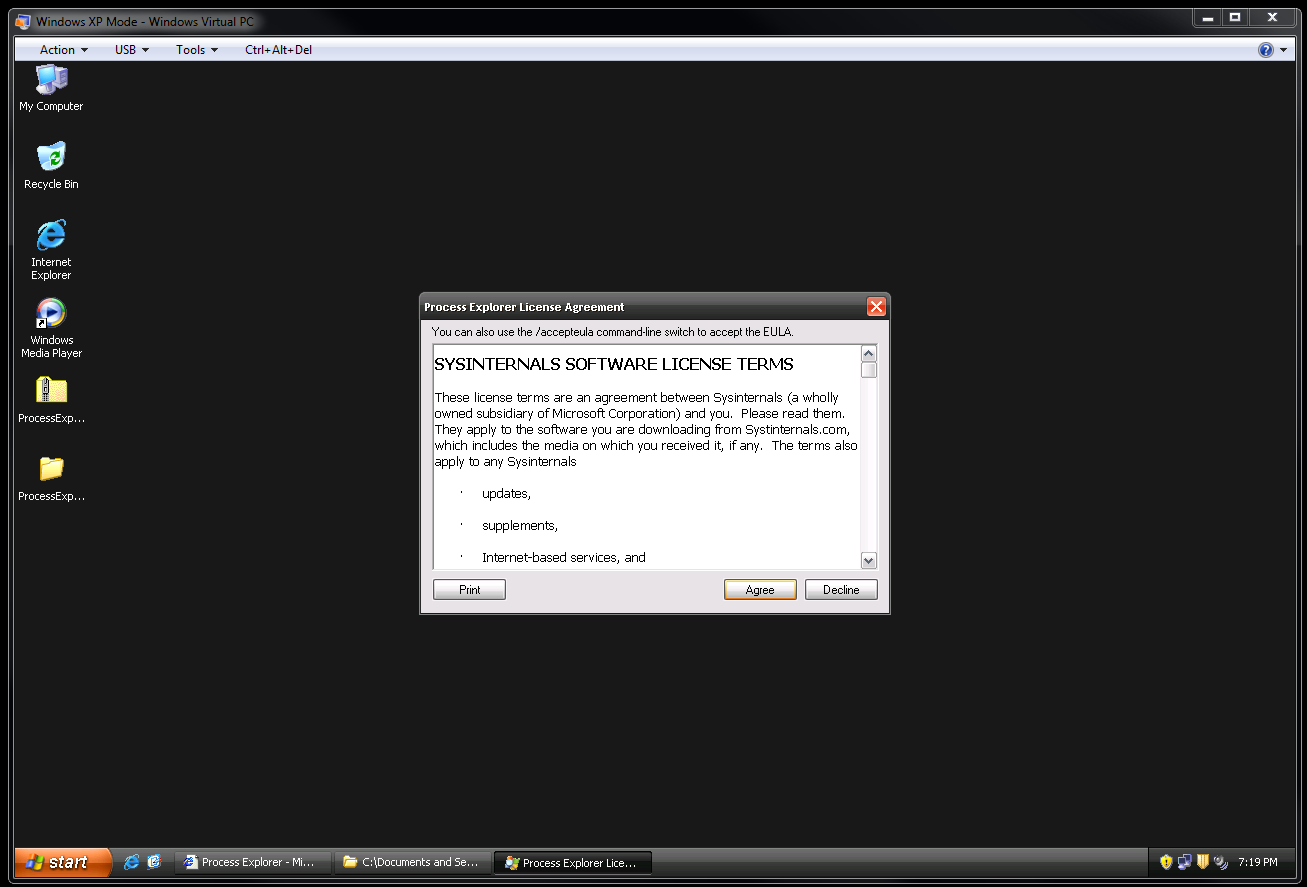1307x887 pixels.
Task: Open the Virtual PC help icon
Action: 1265,50
